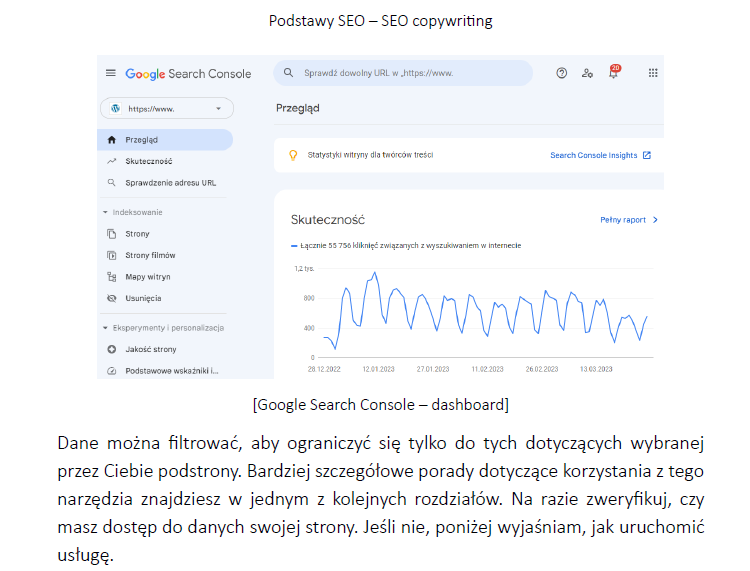Click the help question mark icon
750x571 pixels.
[x=562, y=73]
